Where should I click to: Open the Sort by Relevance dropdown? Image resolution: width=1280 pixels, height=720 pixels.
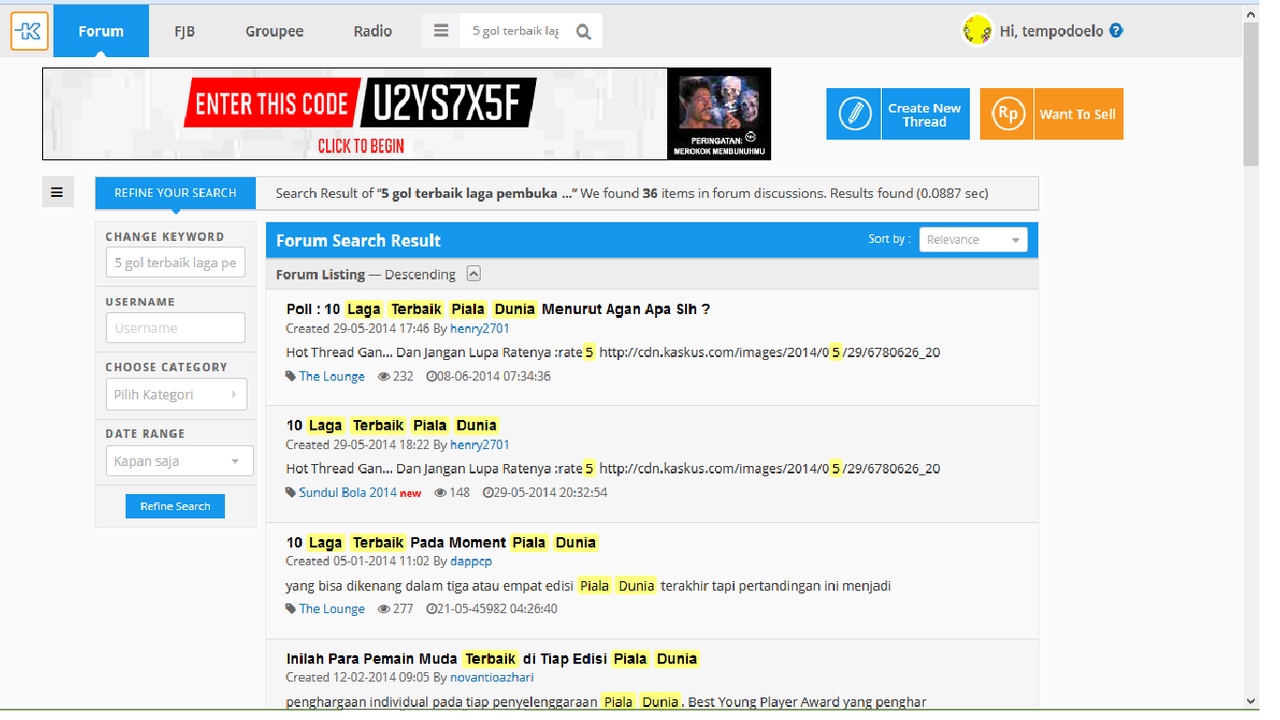(973, 240)
